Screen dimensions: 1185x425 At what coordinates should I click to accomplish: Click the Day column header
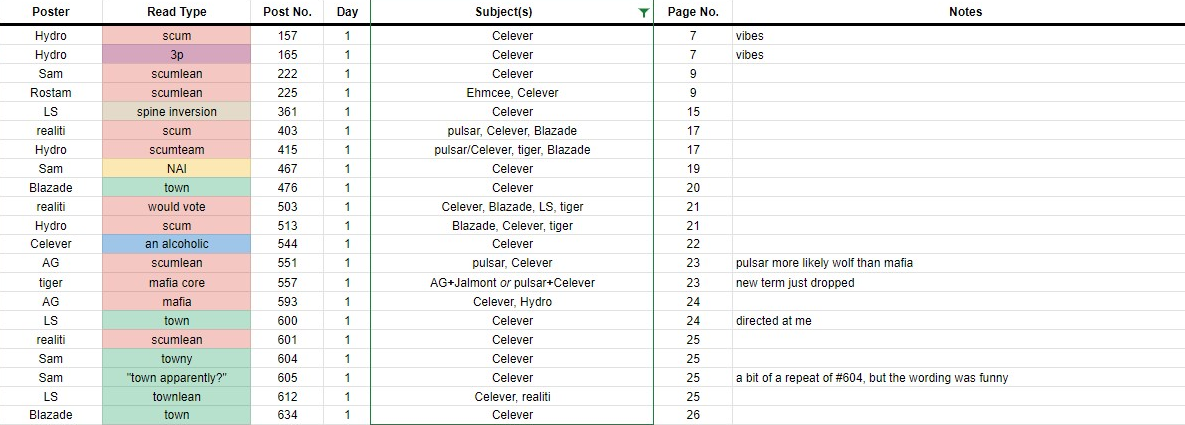tap(347, 12)
